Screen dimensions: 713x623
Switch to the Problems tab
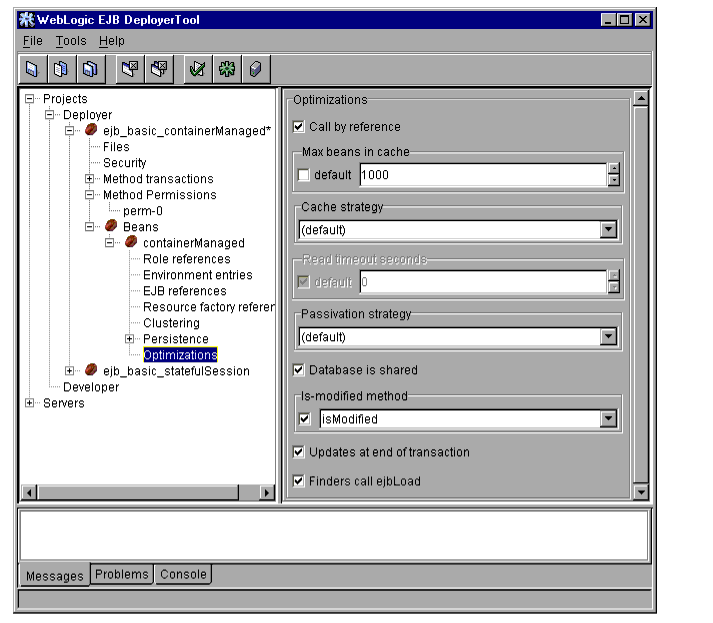pos(122,574)
